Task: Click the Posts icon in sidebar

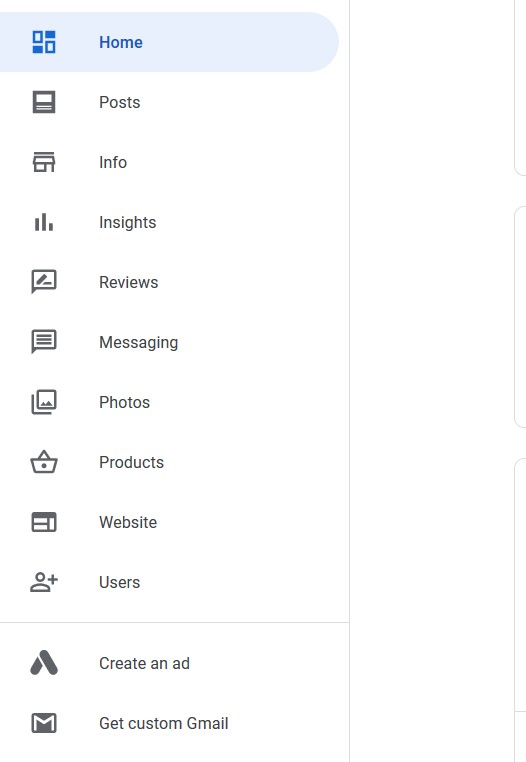Action: pos(44,102)
